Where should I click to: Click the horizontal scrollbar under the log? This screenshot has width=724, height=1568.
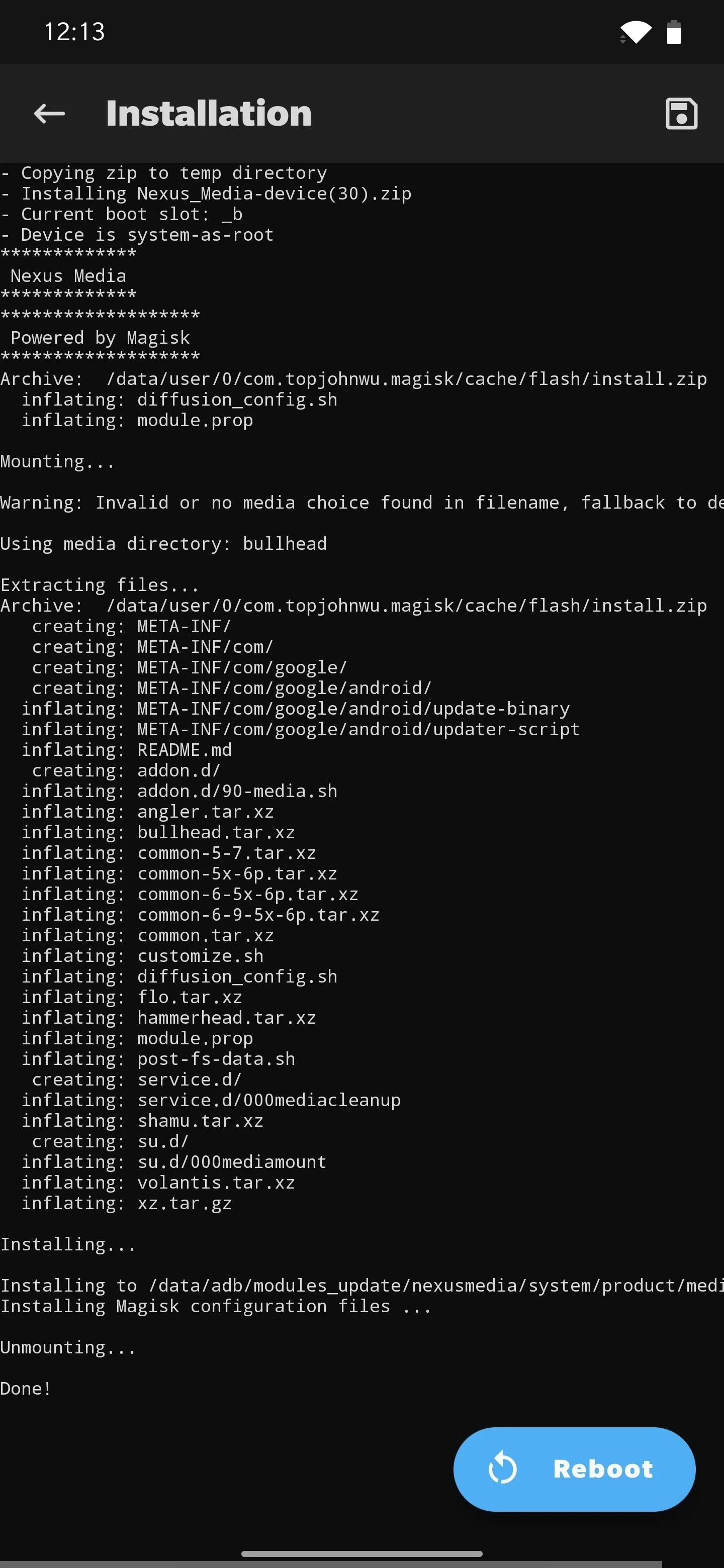tap(331, 1564)
